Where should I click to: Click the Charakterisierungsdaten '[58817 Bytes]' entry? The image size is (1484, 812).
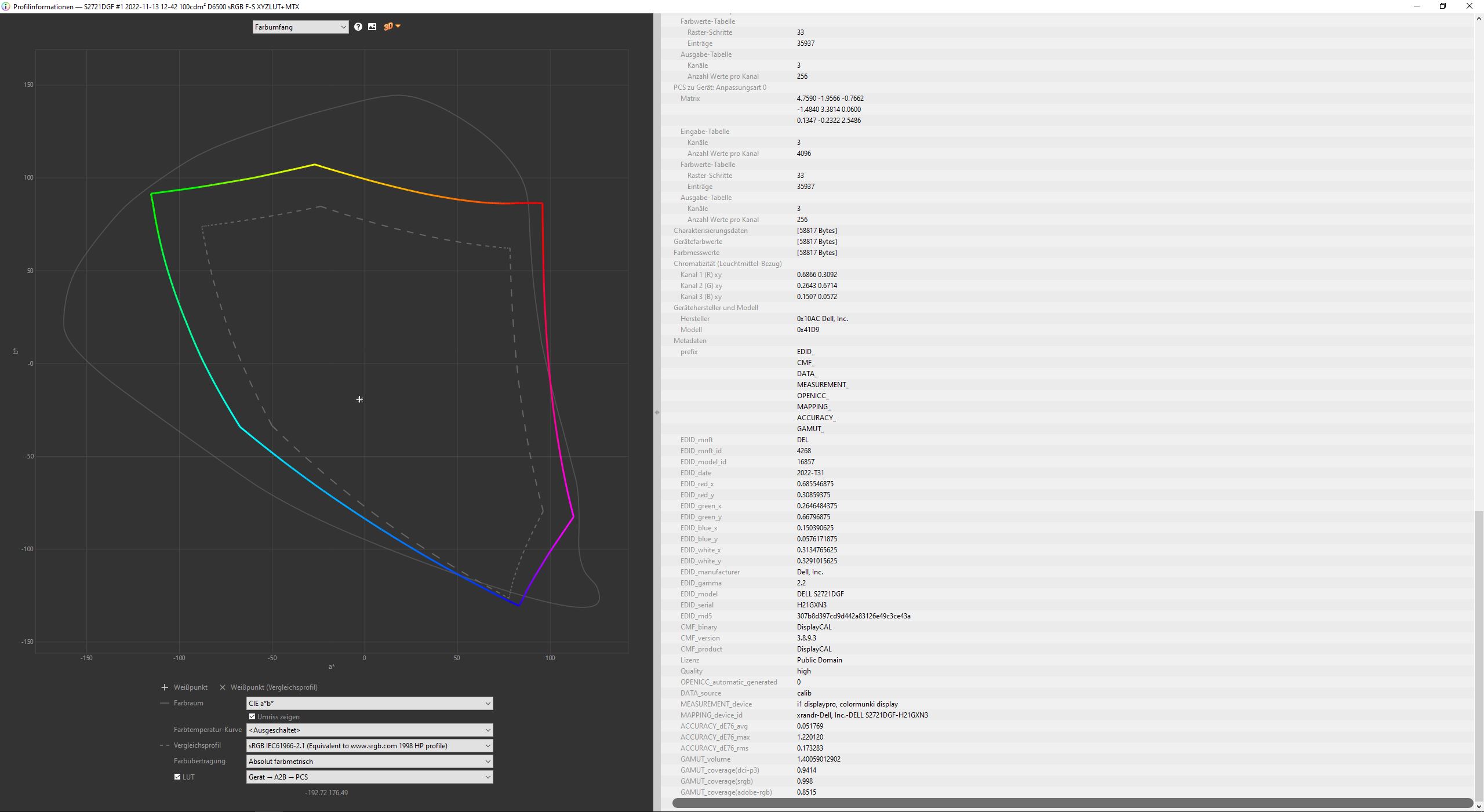(816, 231)
